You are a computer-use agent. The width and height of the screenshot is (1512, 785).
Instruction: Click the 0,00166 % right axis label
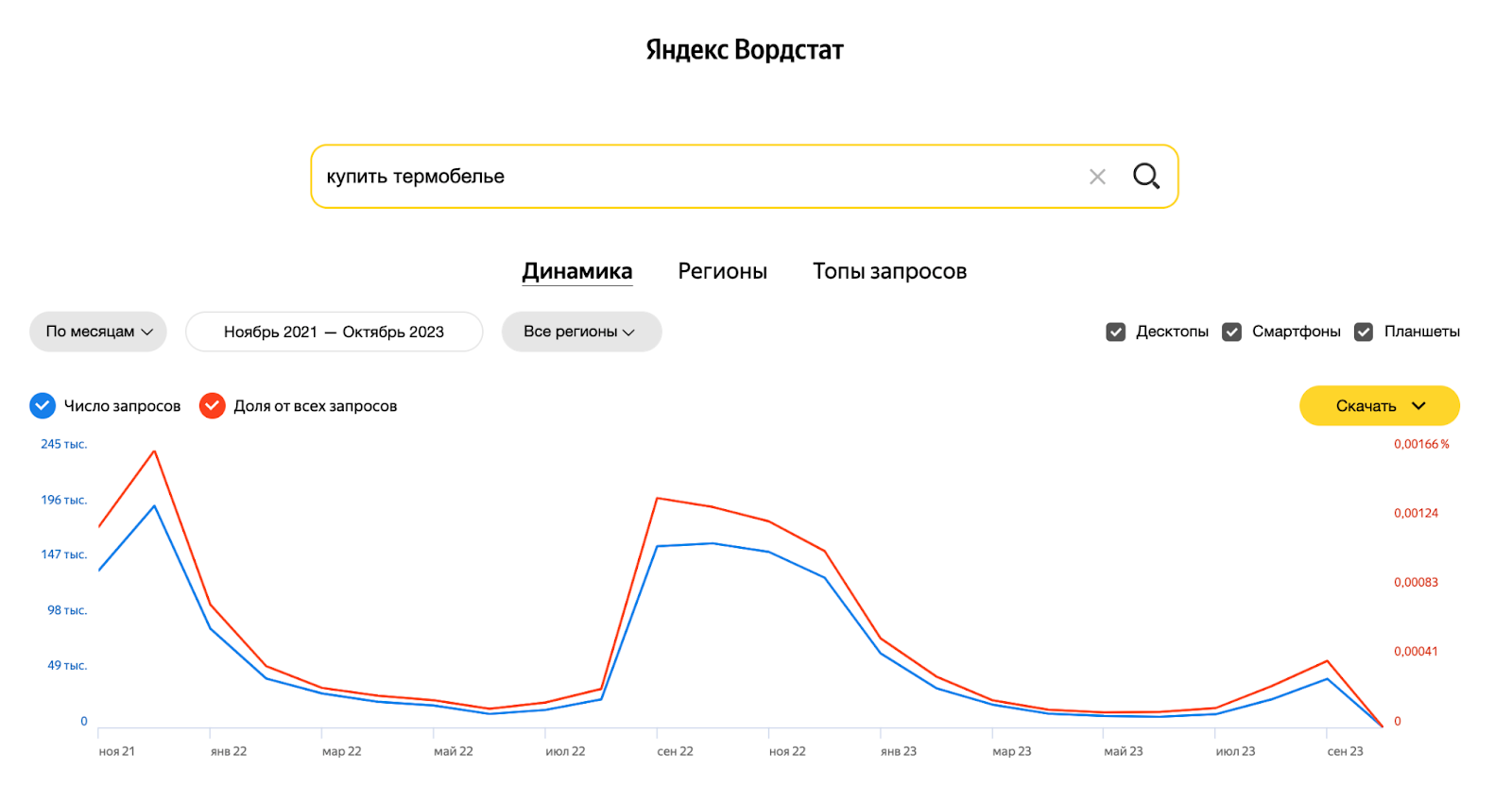(1421, 444)
